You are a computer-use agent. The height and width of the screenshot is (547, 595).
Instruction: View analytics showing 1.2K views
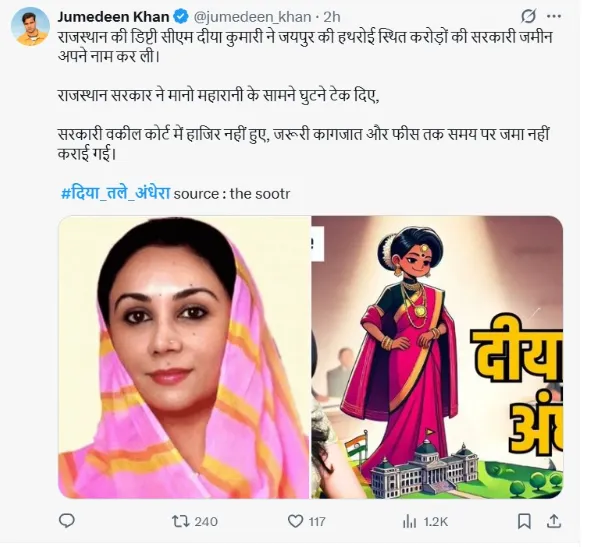tap(409, 522)
